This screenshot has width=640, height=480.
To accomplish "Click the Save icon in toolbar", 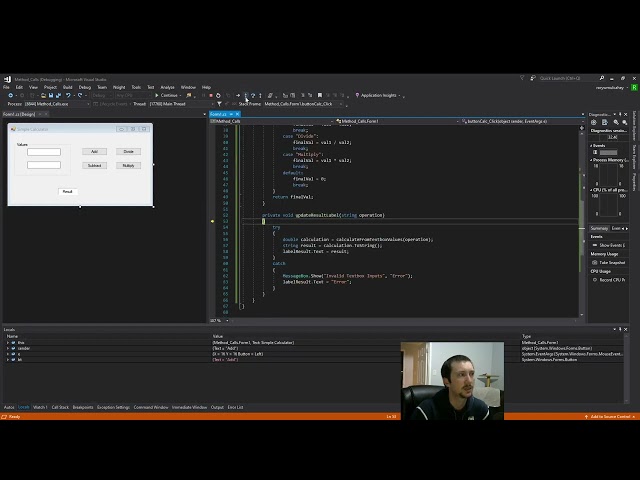I will coord(51,96).
